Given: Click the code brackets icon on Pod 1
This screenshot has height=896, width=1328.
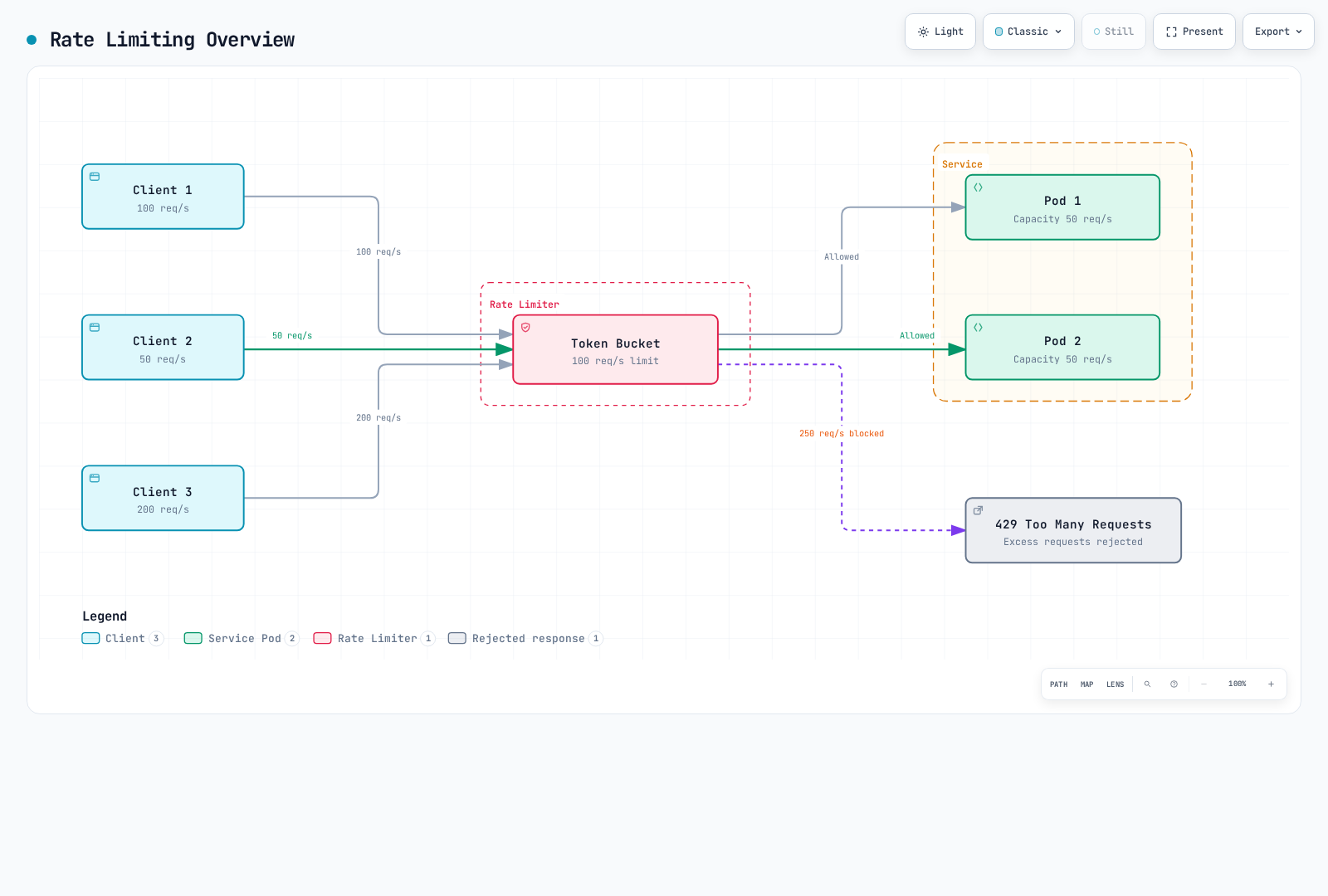Looking at the screenshot, I should [979, 187].
